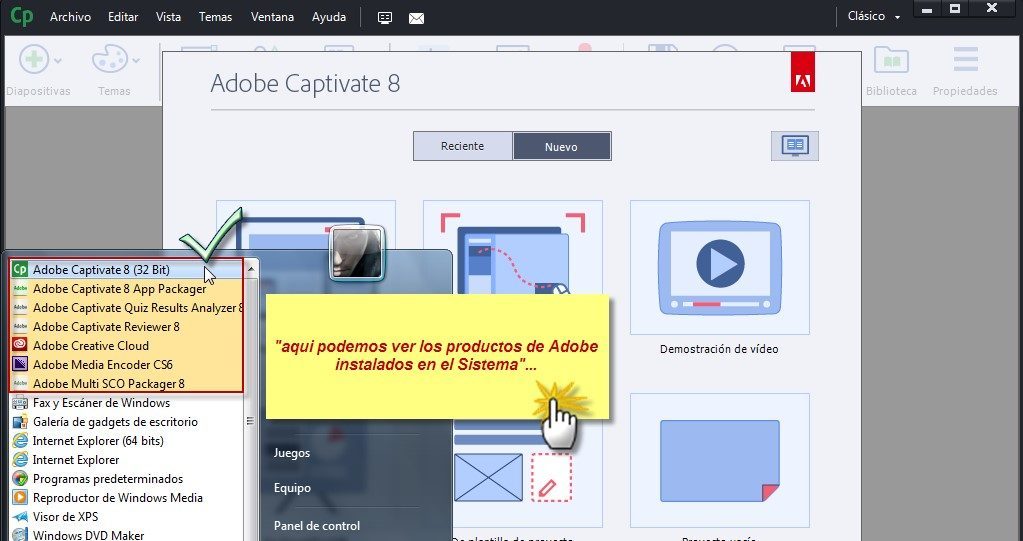
Task: Switch to the Reciente tab
Action: click(463, 146)
